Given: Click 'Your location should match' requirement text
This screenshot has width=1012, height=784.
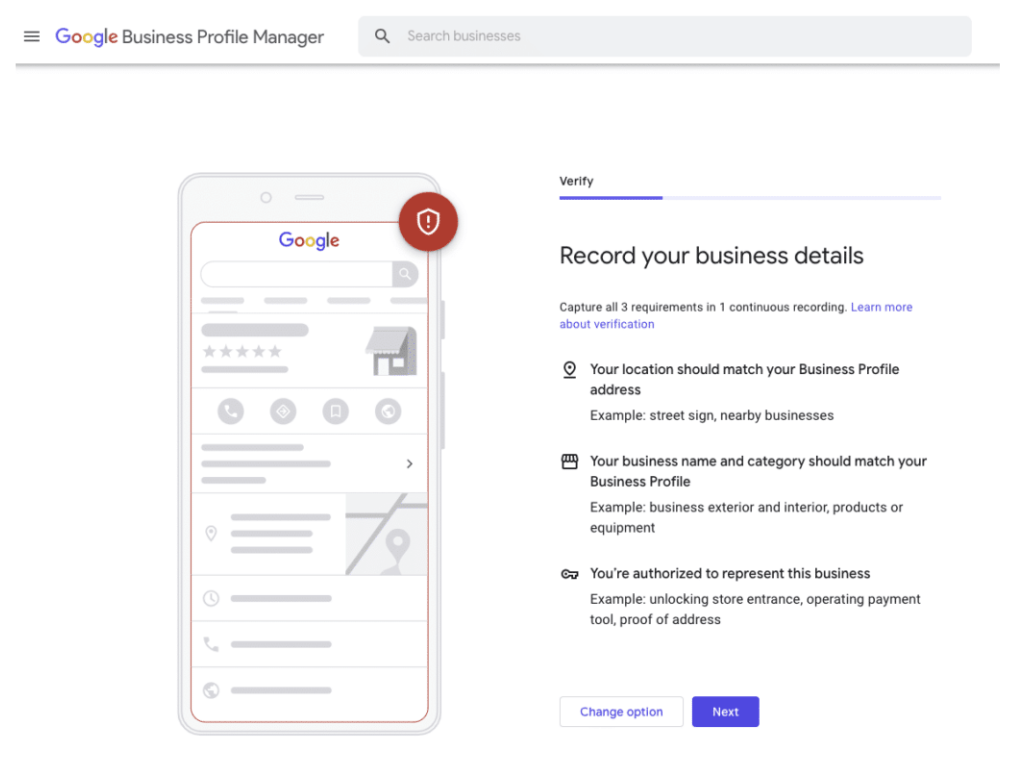Looking at the screenshot, I should point(744,379).
